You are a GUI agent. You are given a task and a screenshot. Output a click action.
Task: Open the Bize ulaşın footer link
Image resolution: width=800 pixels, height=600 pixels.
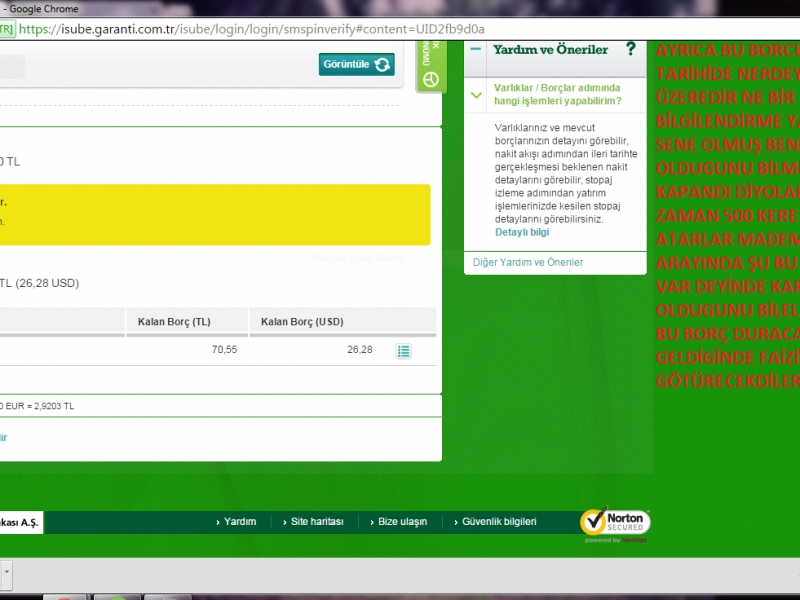(x=402, y=522)
